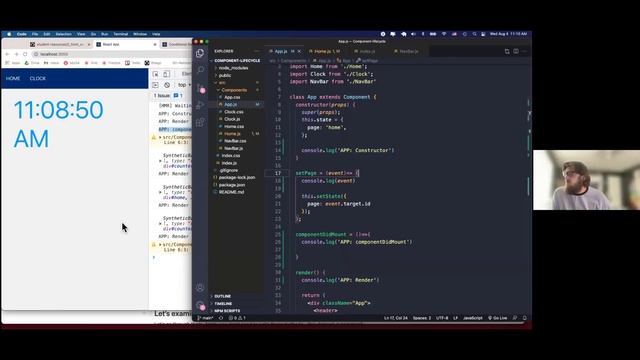Close the App.js editor tab
Viewport: 640px width, 360px height.
[x=299, y=51]
